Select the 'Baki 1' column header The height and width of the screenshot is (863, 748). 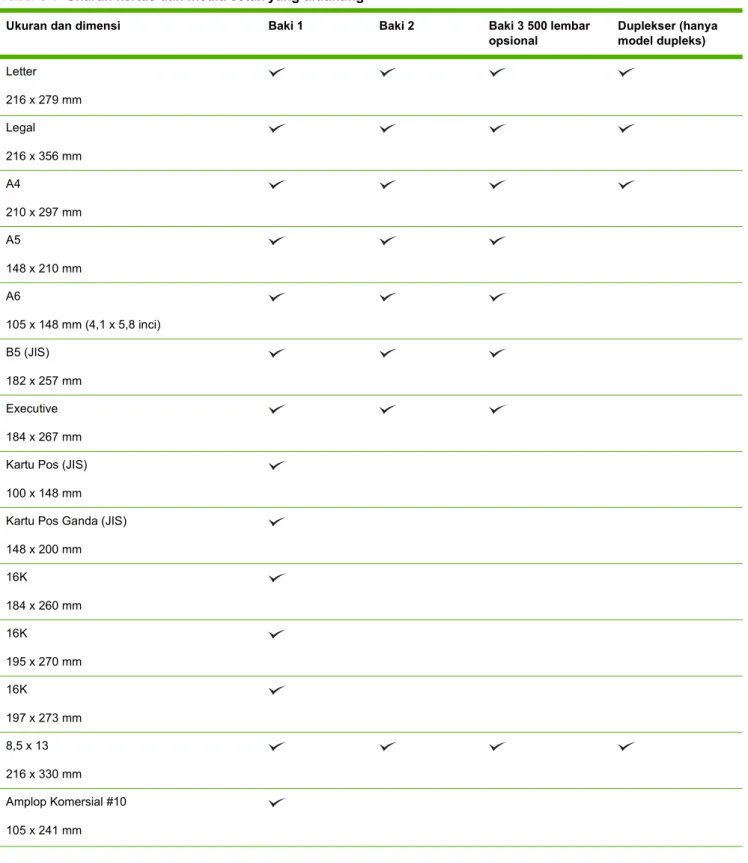coord(285,26)
